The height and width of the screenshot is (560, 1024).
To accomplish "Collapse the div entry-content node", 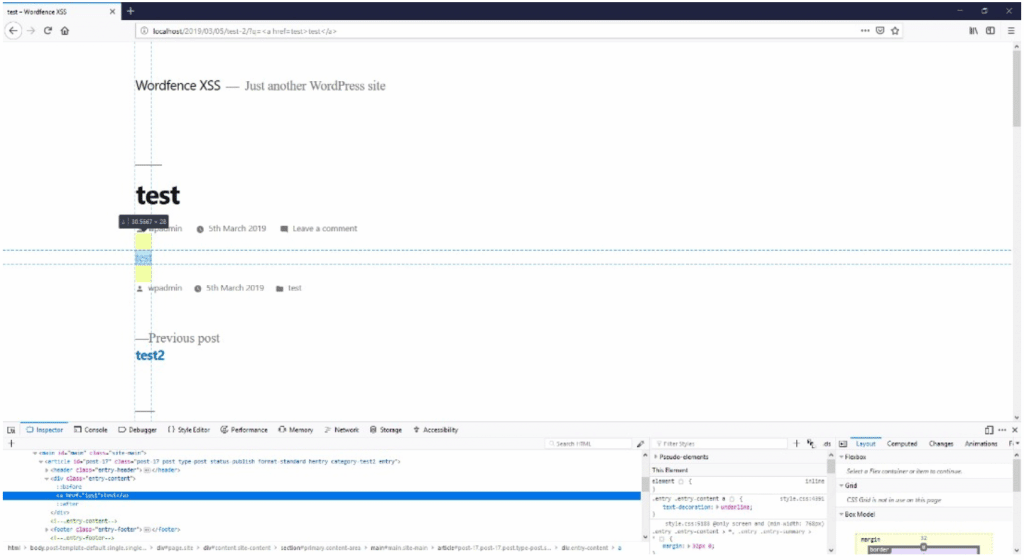I will (46, 478).
